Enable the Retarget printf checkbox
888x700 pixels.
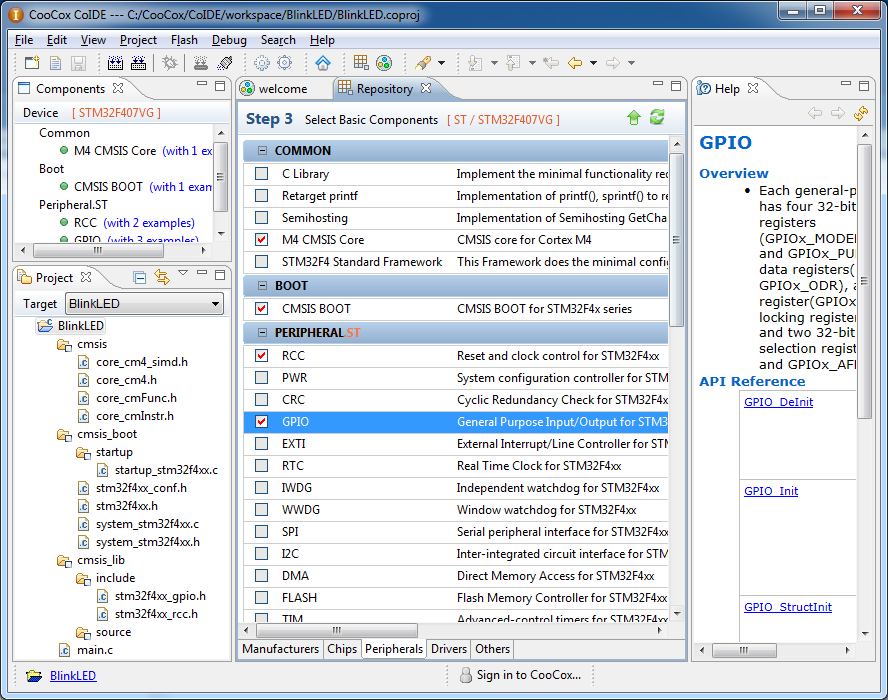261,196
